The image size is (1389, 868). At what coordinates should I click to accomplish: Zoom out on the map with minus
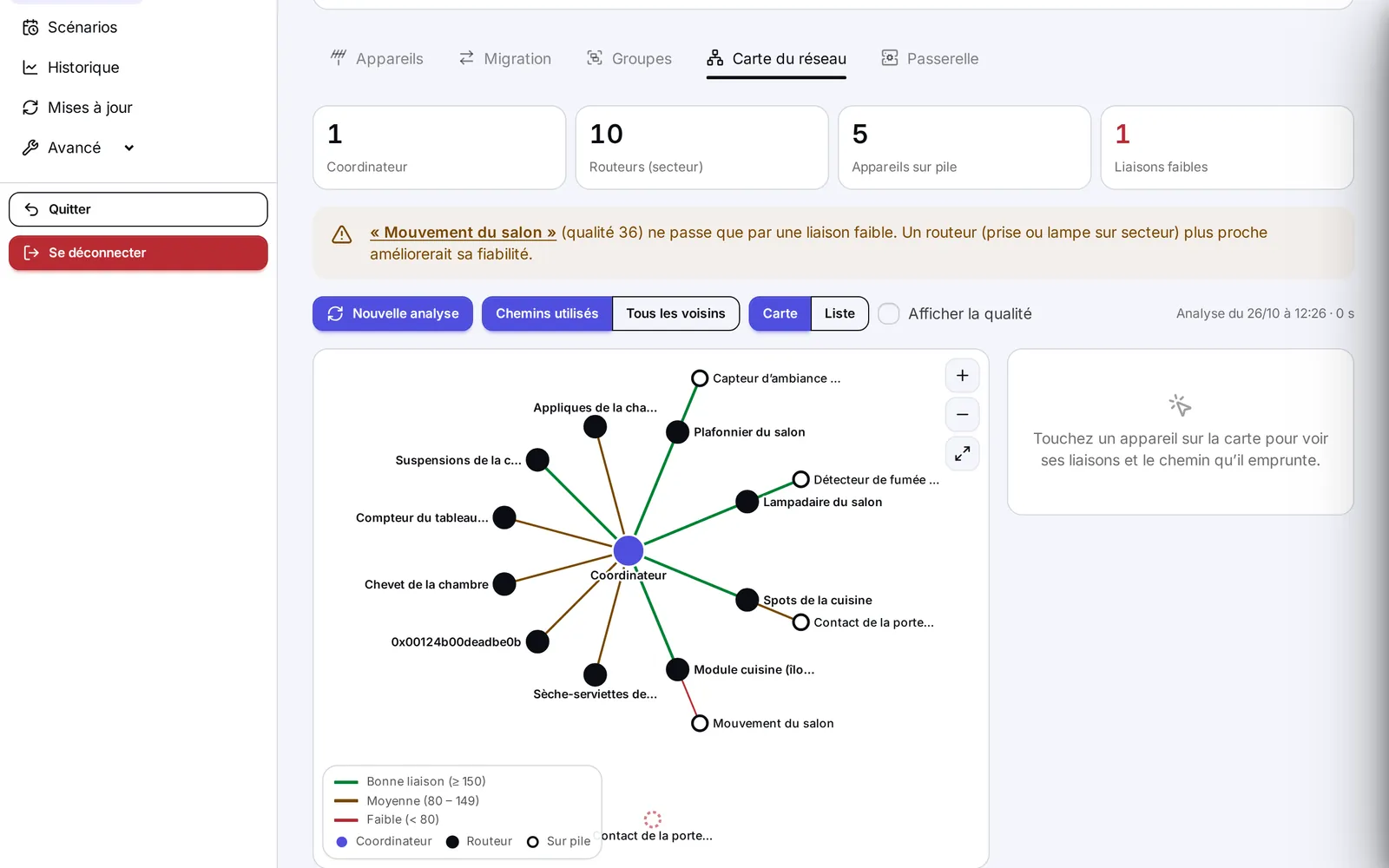962,415
